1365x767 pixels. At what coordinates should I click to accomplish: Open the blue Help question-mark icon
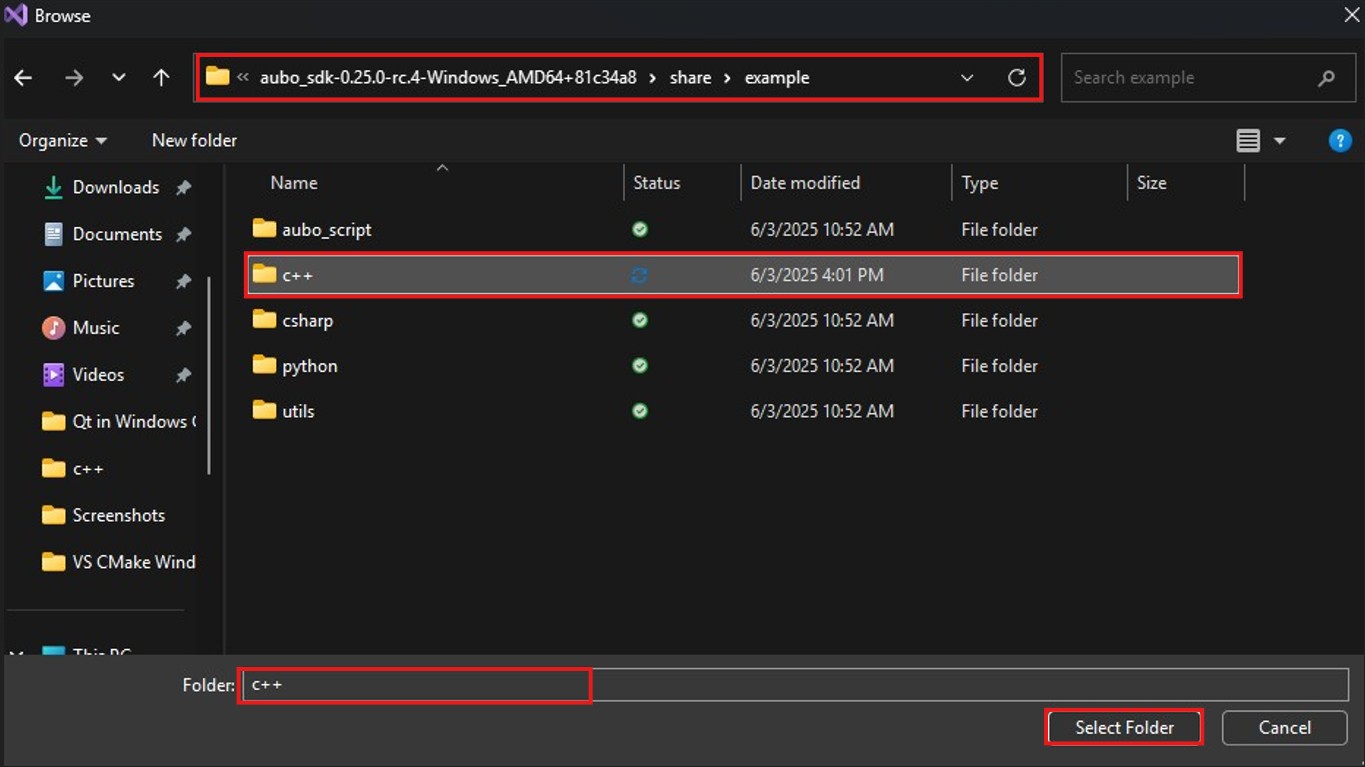(x=1340, y=141)
